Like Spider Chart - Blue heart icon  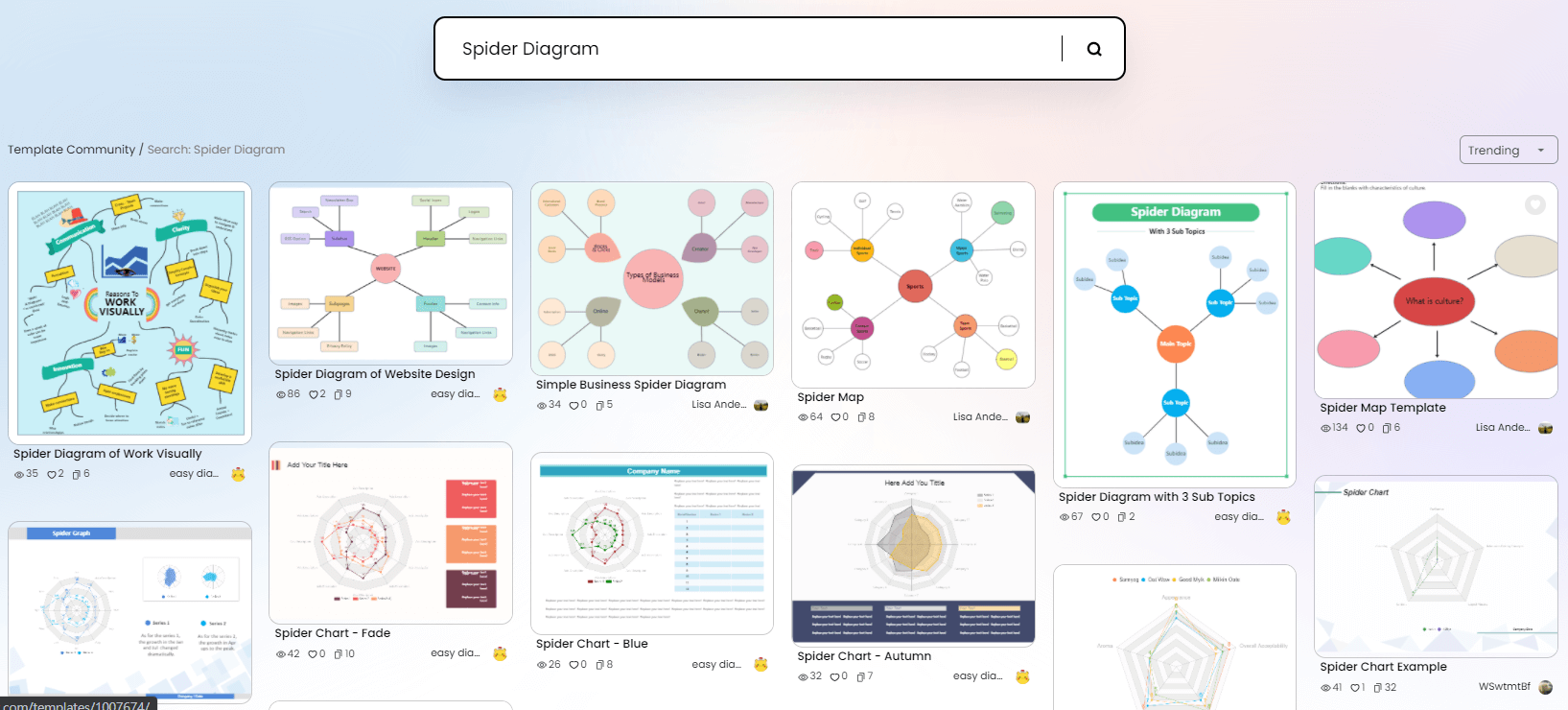tap(573, 665)
